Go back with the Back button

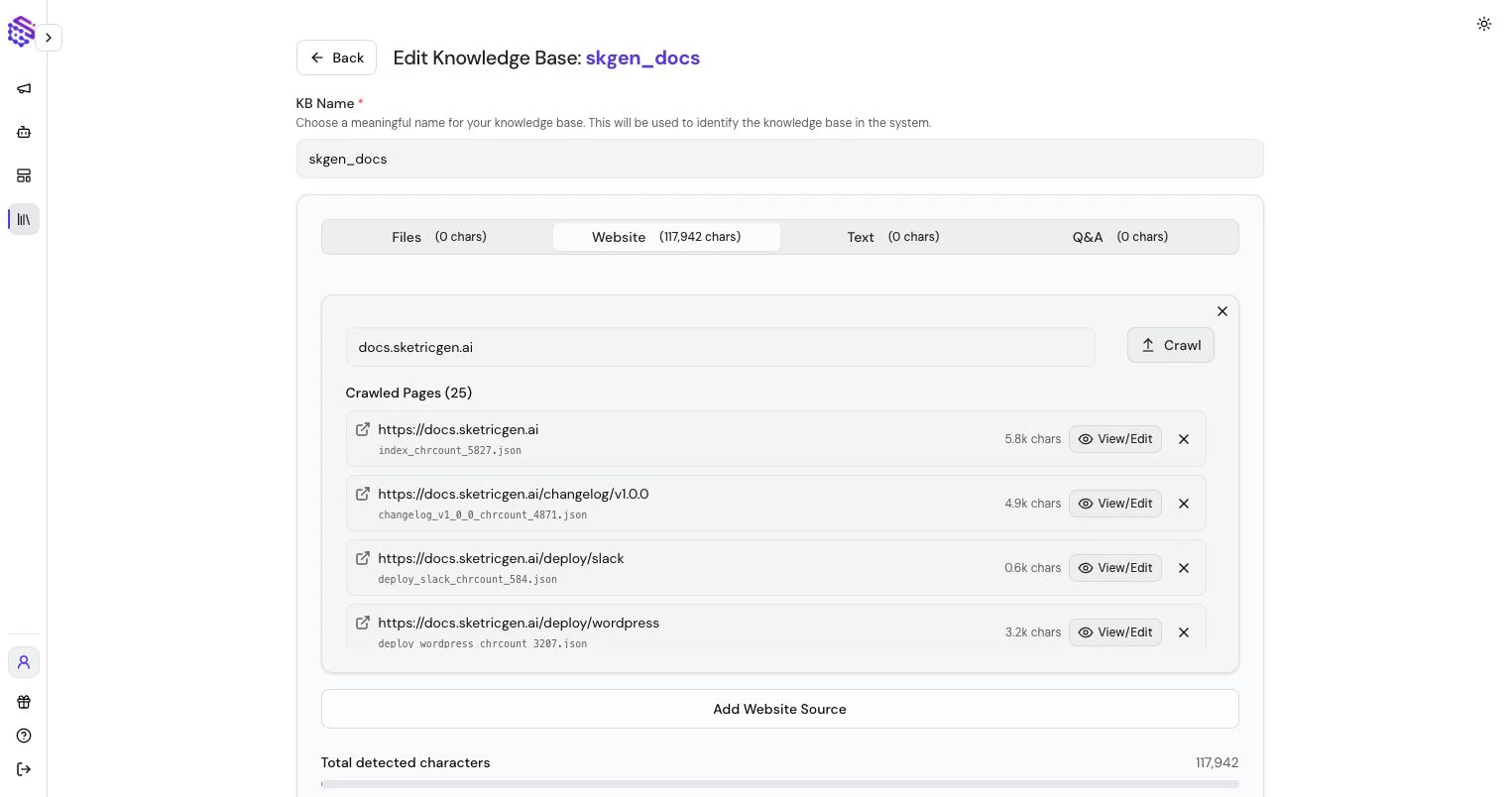(336, 57)
